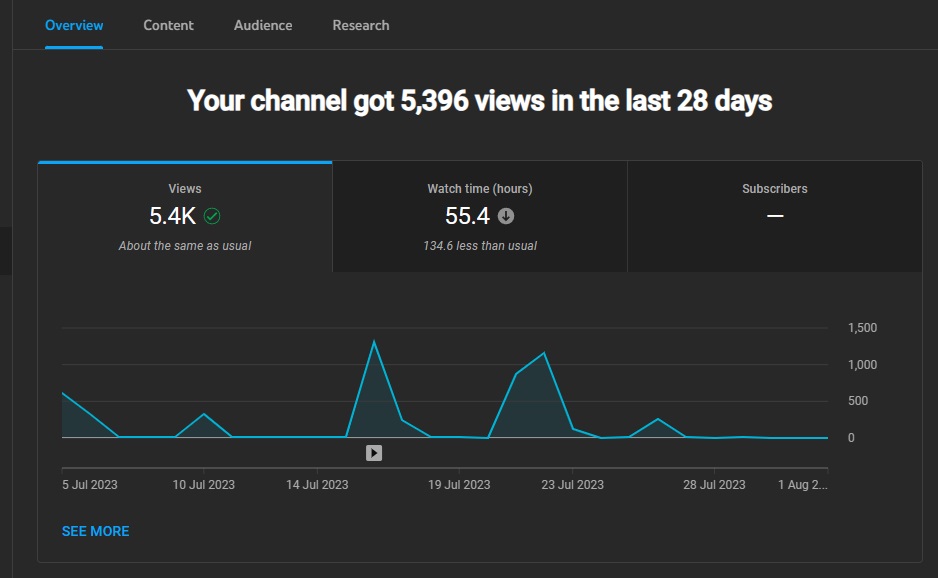Click the 5 Jul 2023 date label
Viewport: 938px width, 578px height.
click(x=90, y=485)
